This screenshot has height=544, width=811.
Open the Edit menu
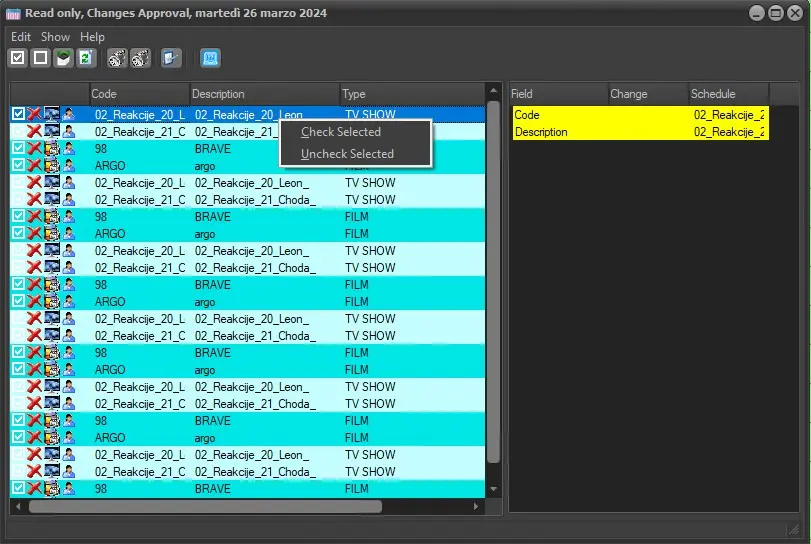click(x=20, y=37)
